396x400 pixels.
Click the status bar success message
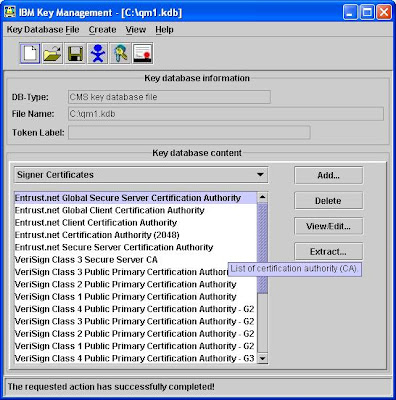[x=111, y=387]
